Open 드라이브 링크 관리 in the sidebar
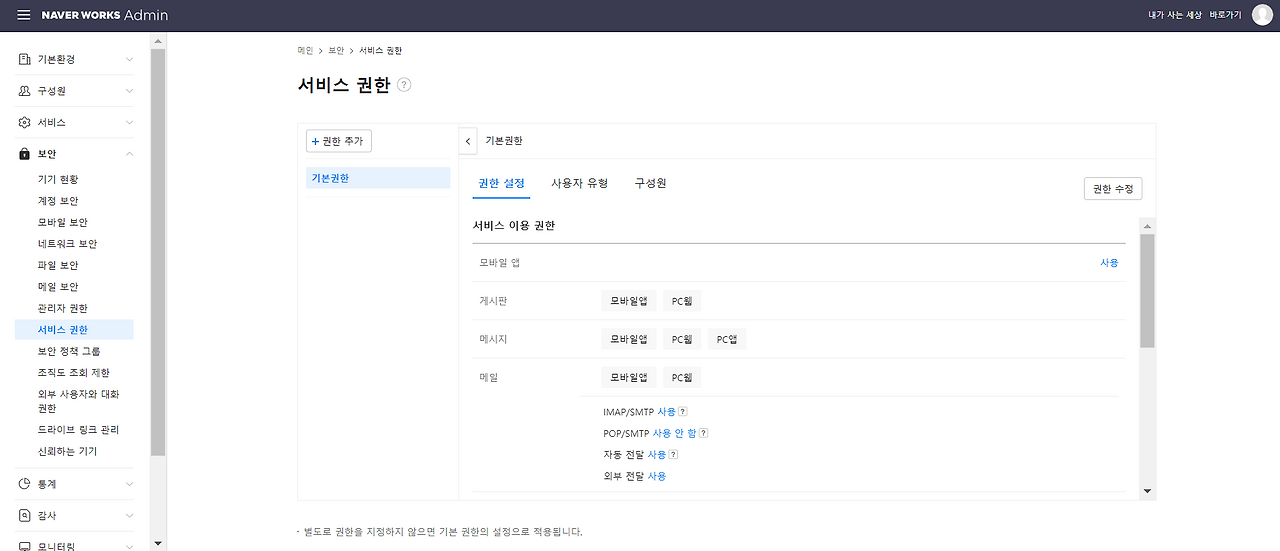This screenshot has height=551, width=1280. point(78,430)
